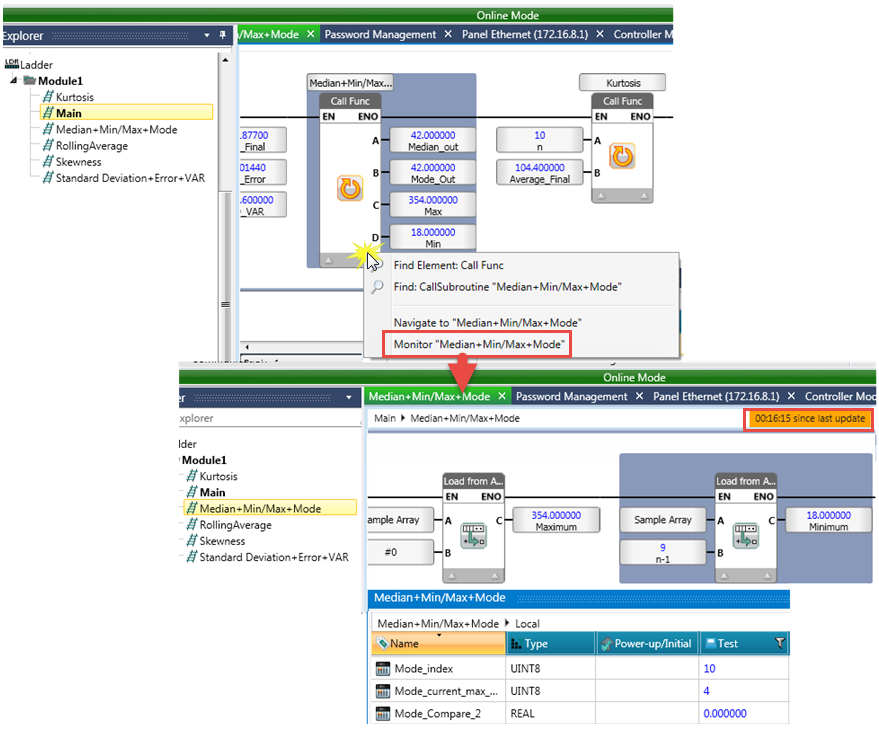This screenshot has height=741, width=879.
Task: Click the upper Explorer vertical scrollbar
Action: (225, 200)
